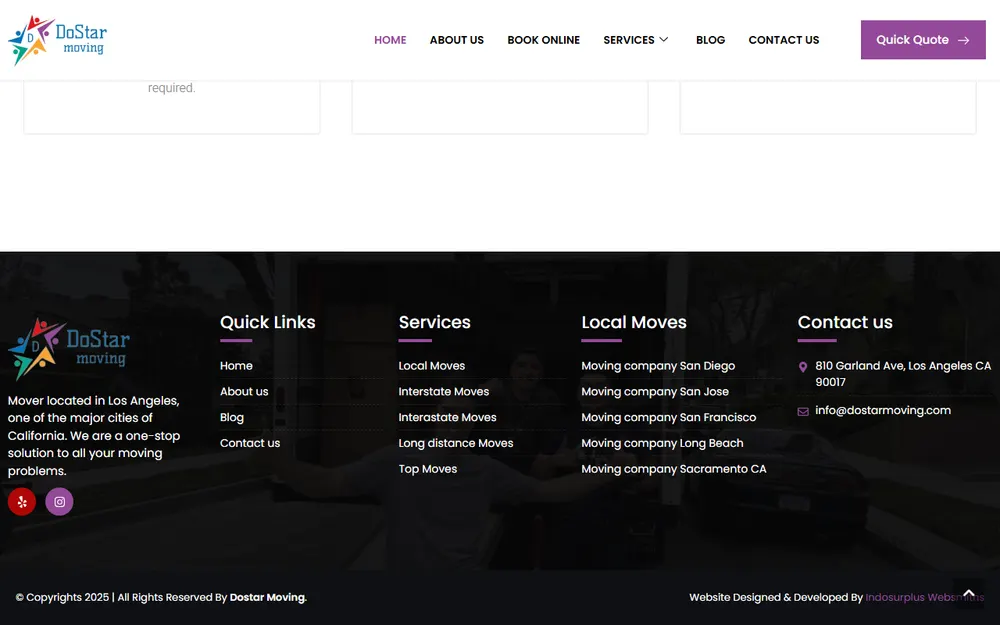Click the Quick Quote button
This screenshot has width=1000, height=625.
pyautogui.click(x=923, y=40)
